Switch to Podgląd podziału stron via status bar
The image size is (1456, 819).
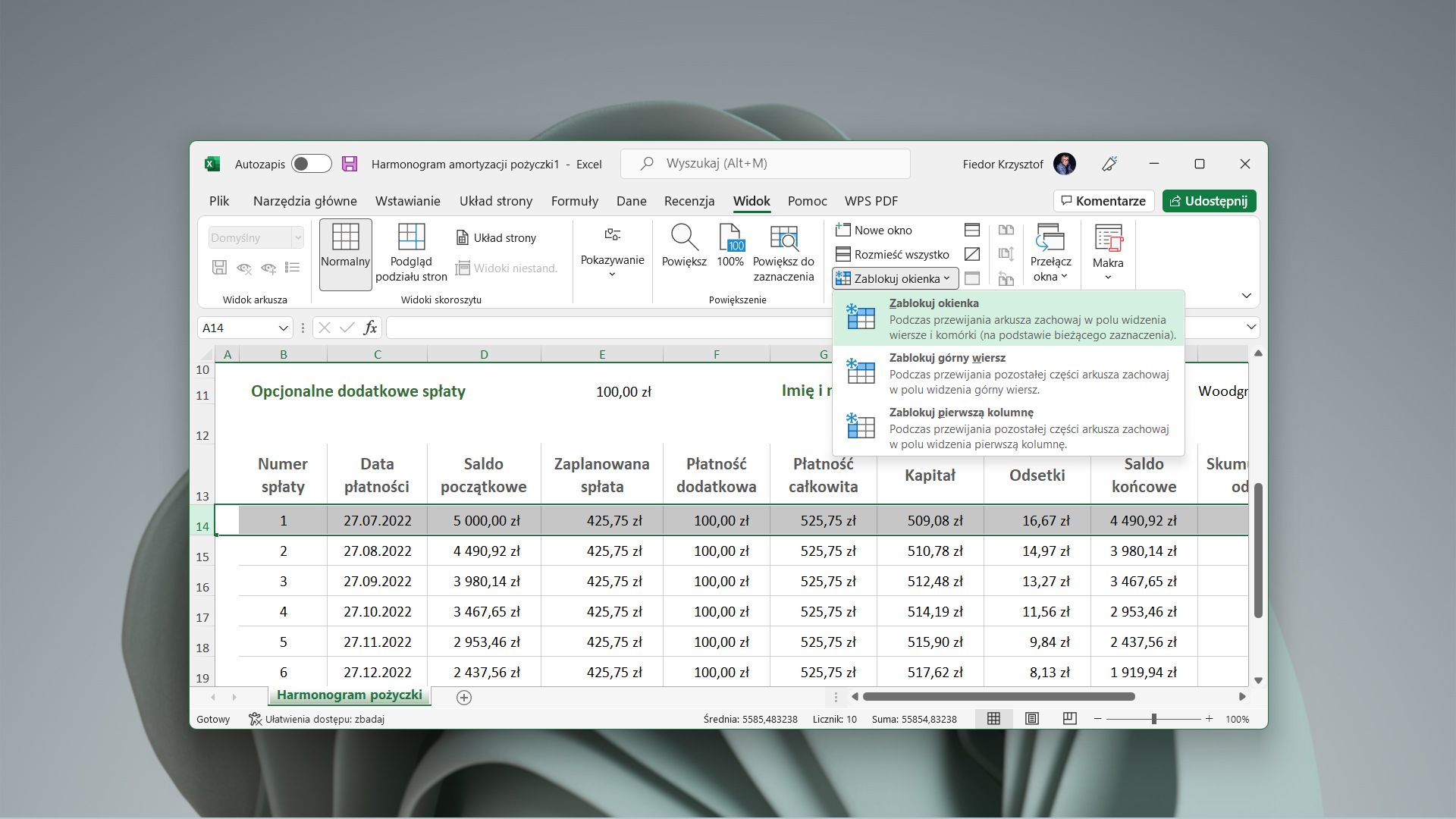tap(1069, 718)
